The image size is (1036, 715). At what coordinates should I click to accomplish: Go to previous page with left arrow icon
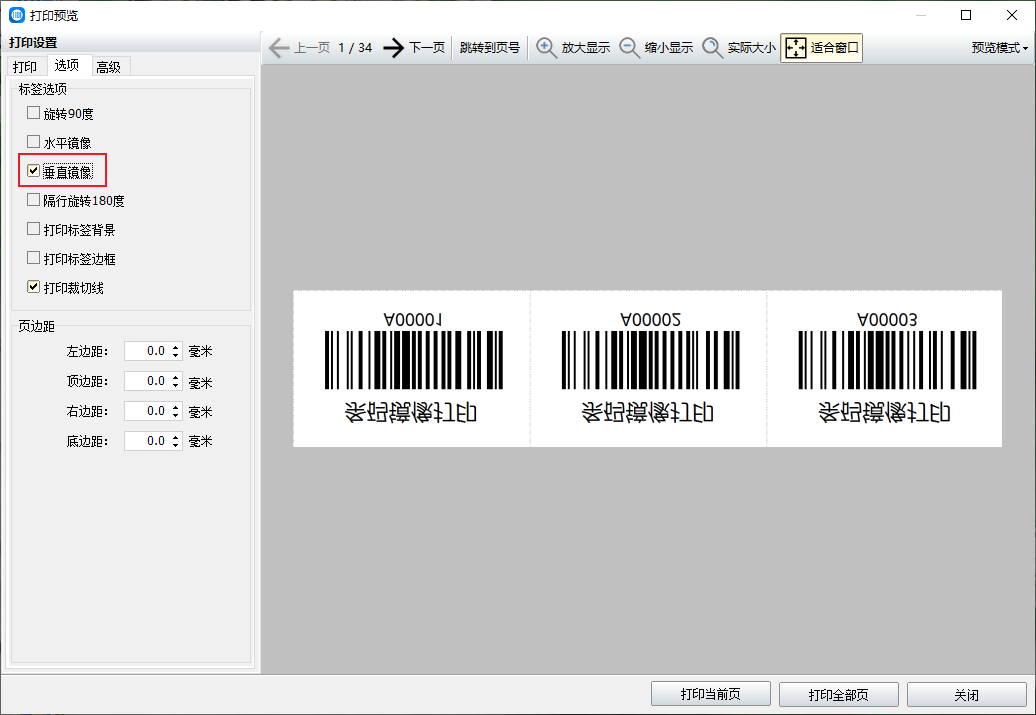pyautogui.click(x=279, y=48)
